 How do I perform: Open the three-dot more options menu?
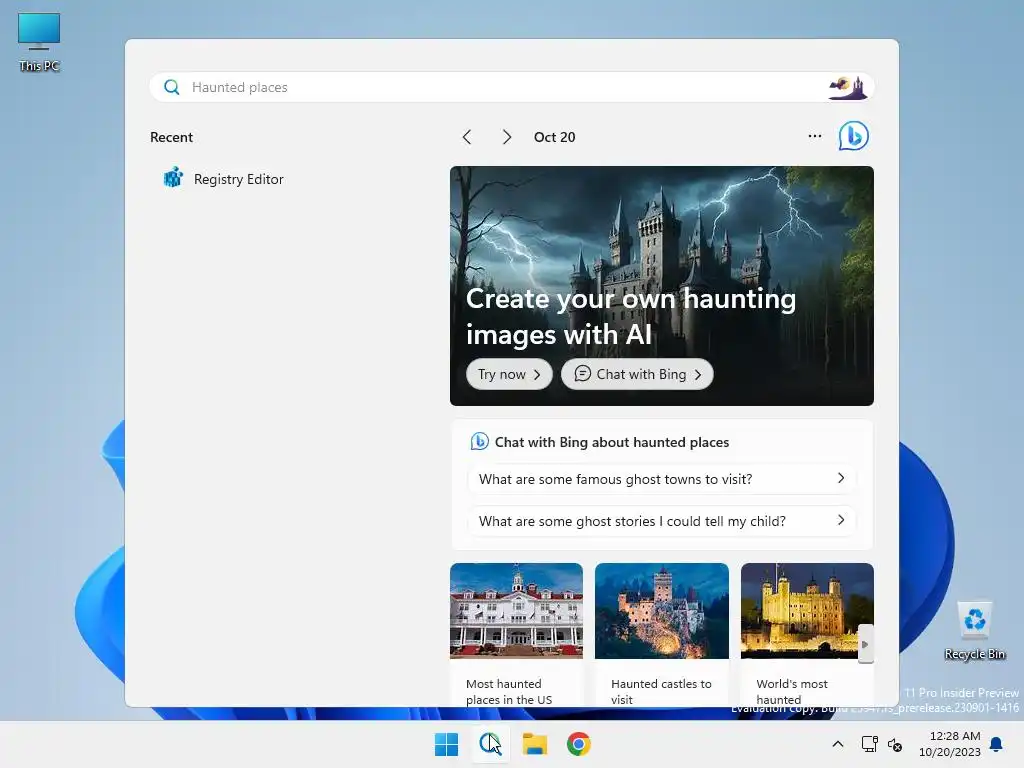814,136
